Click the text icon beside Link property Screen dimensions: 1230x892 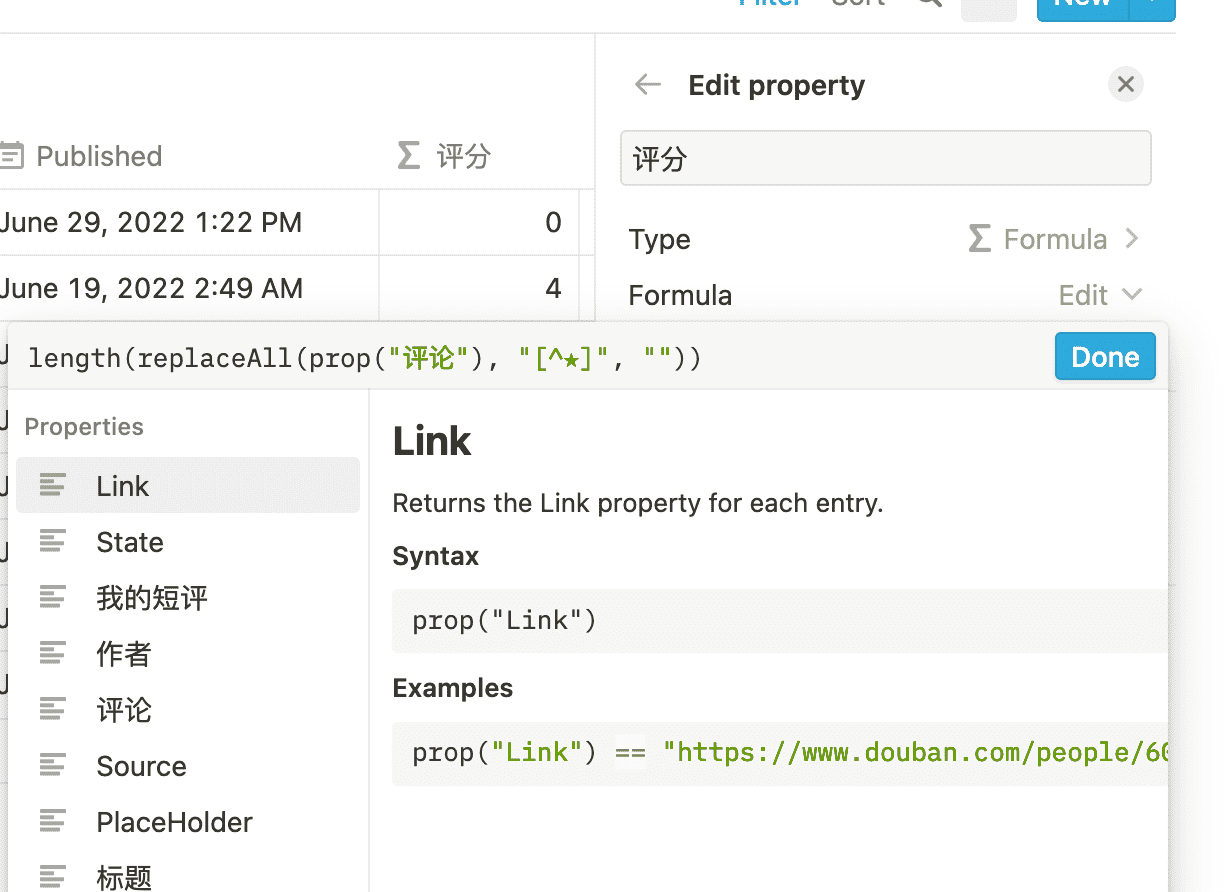coord(53,486)
